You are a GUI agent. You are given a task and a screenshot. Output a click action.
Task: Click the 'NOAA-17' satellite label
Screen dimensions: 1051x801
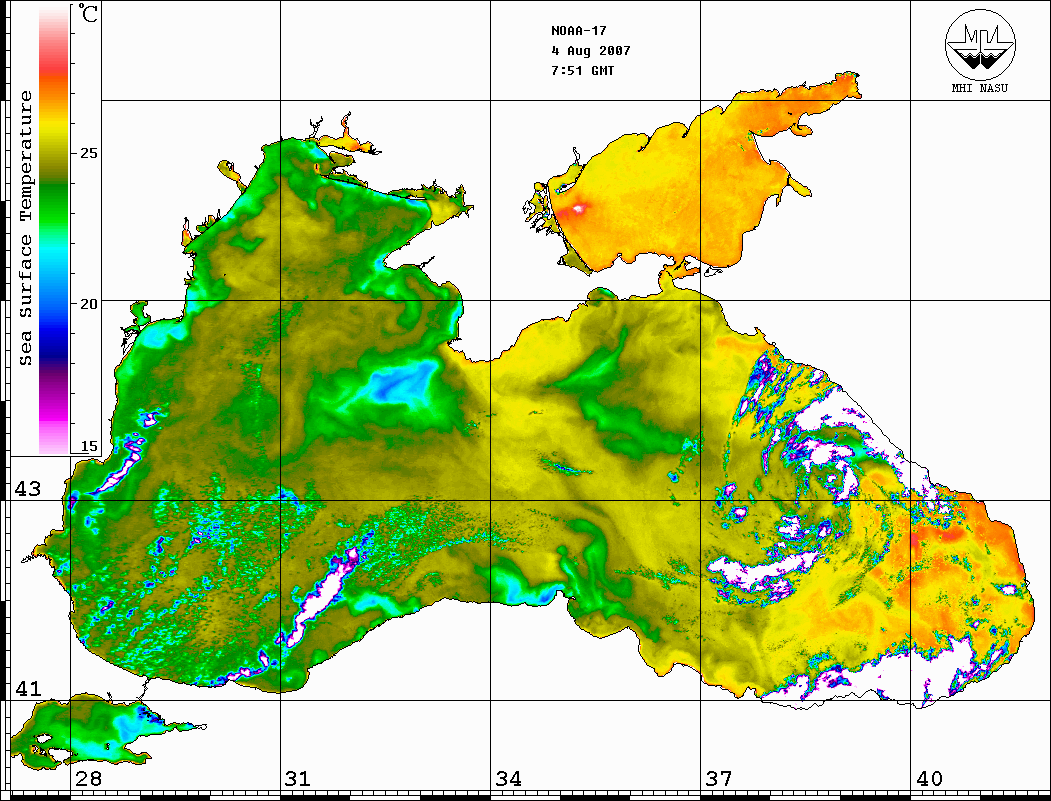coord(578,31)
